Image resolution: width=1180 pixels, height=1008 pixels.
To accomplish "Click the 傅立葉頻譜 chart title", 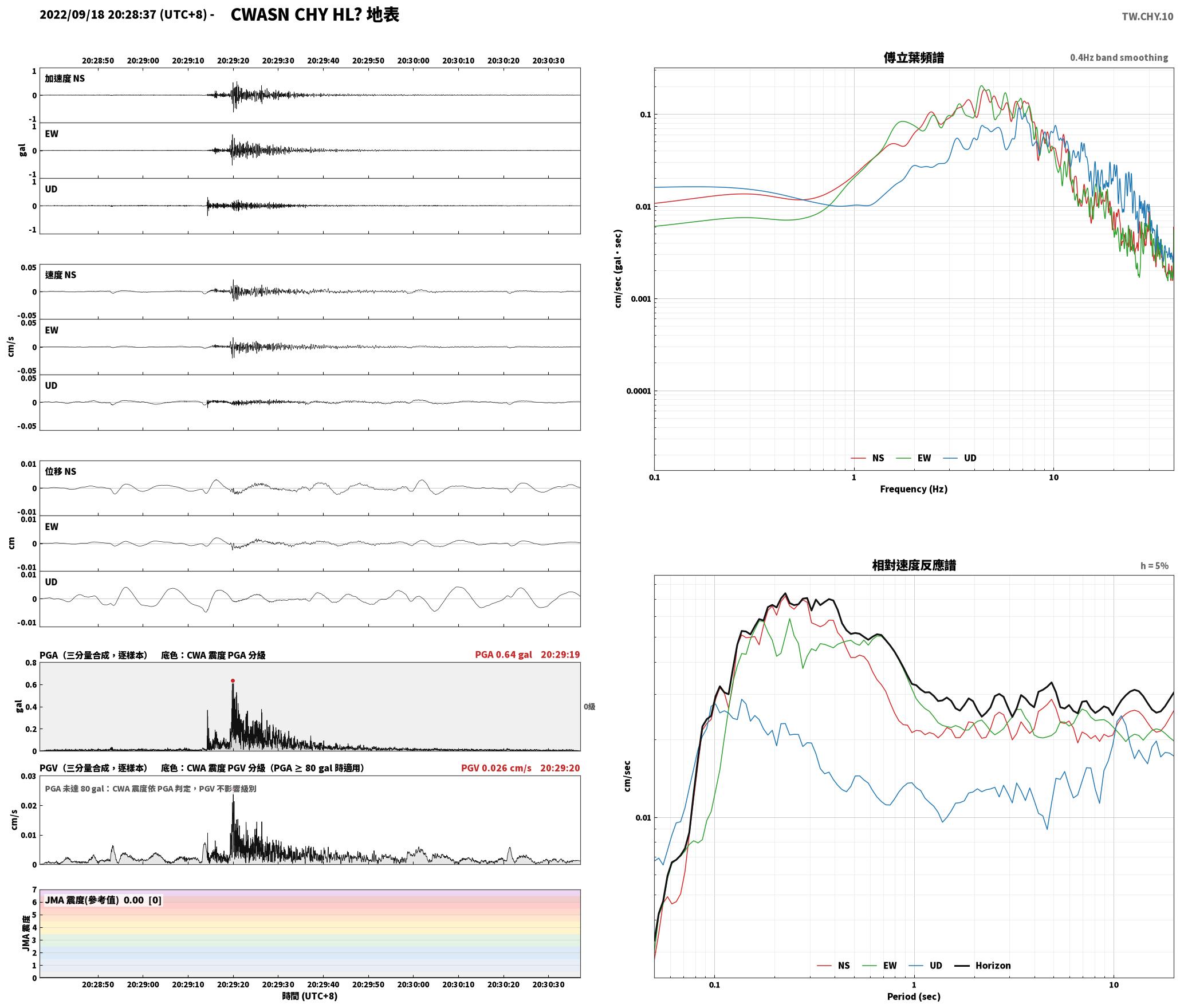I will point(914,58).
